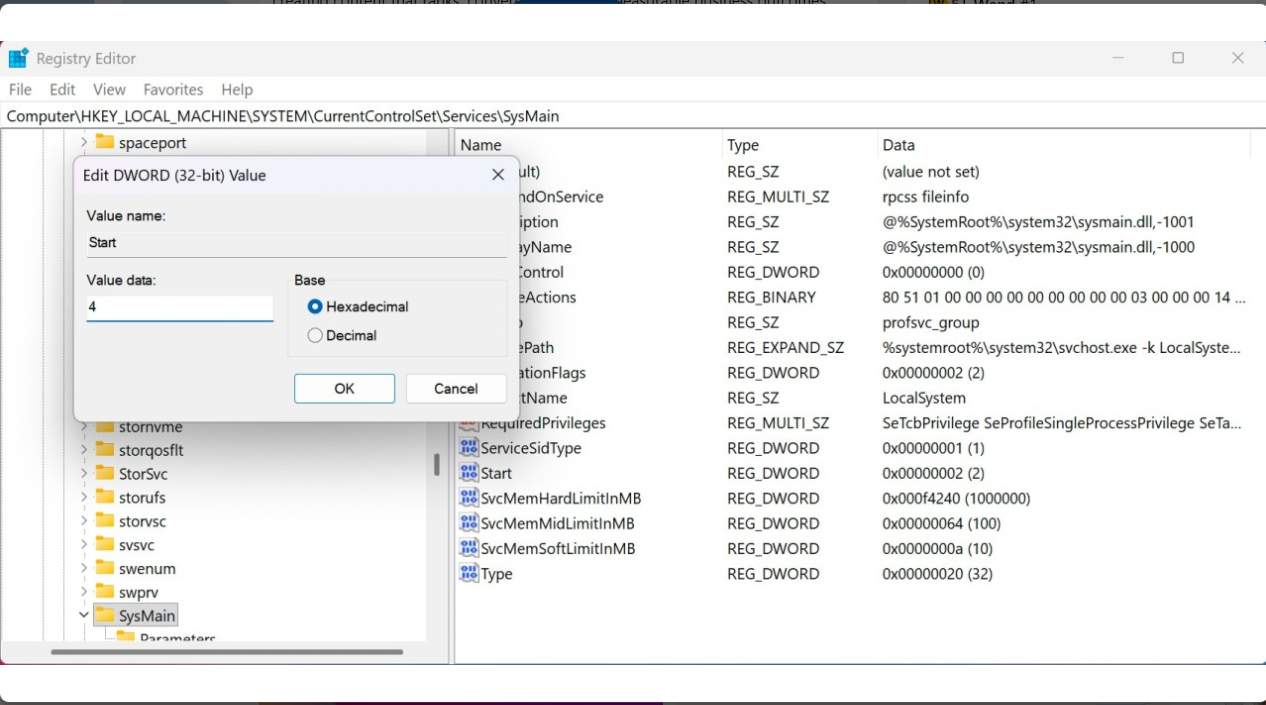Click the storvsc folder icon
This screenshot has width=1266, height=705.
(104, 520)
